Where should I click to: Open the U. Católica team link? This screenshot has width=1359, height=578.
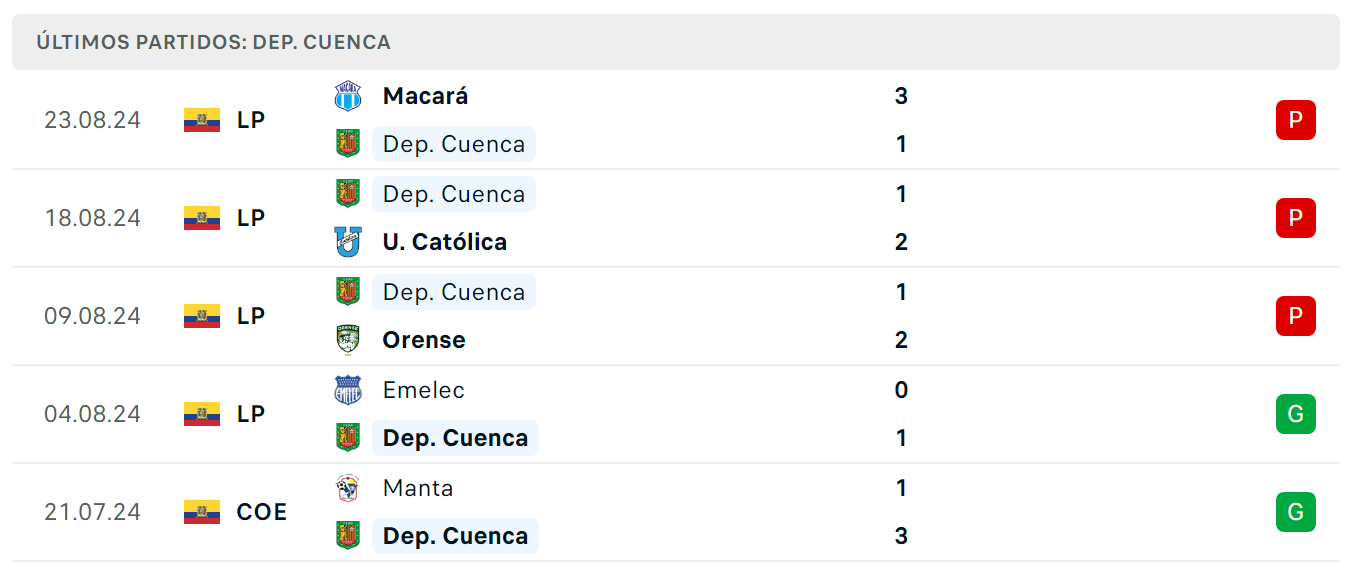(445, 242)
